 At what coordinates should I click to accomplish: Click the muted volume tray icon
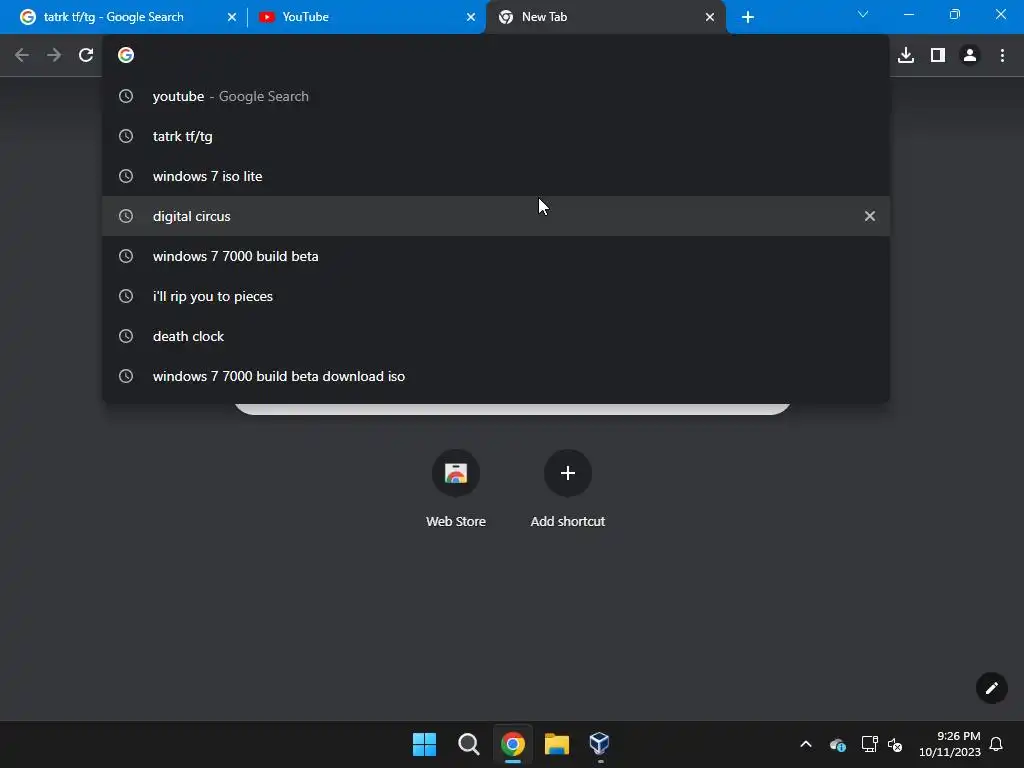click(895, 744)
